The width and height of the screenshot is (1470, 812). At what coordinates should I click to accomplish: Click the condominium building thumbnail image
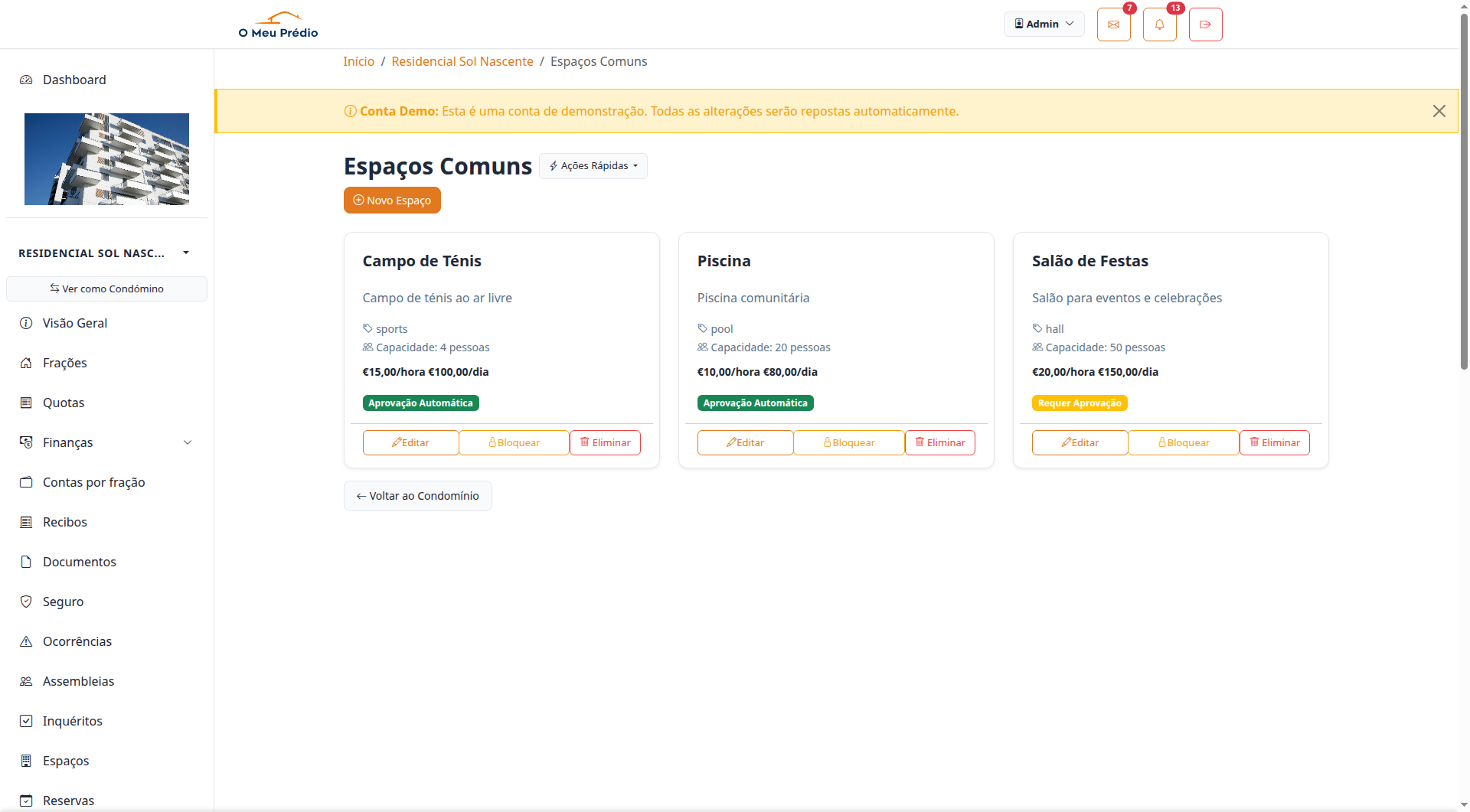(106, 159)
